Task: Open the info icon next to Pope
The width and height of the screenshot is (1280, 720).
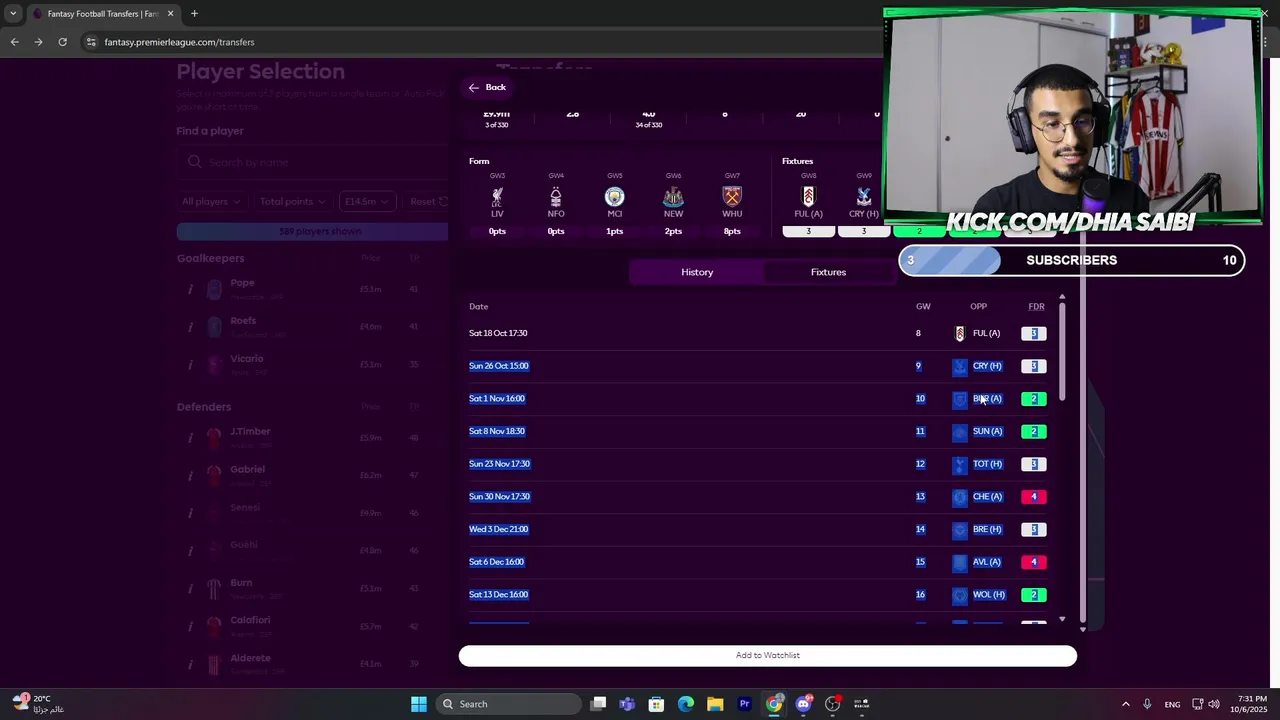Action: (x=190, y=290)
